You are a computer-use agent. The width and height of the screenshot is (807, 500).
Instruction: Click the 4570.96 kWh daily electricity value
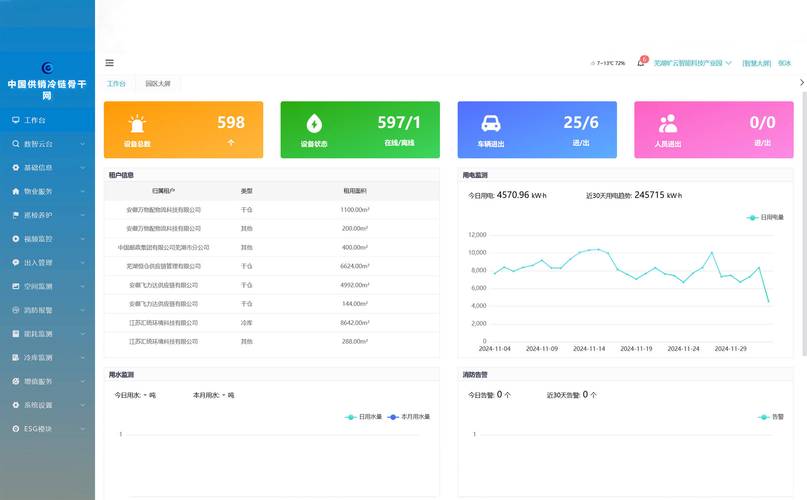(x=521, y=195)
